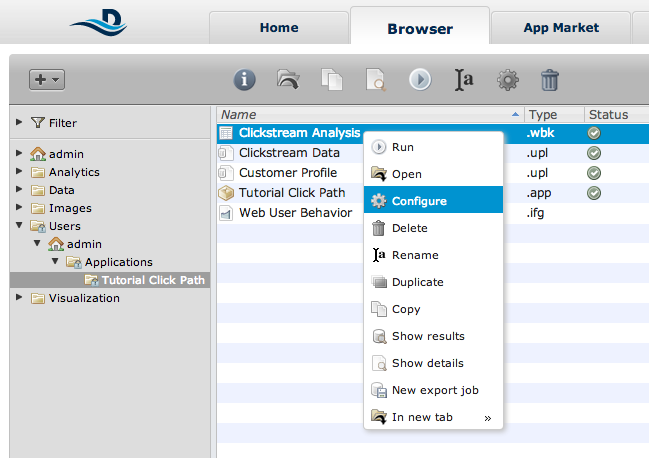This screenshot has height=458, width=649.
Task: Collapse the Applications folder node
Action: [x=55, y=261]
